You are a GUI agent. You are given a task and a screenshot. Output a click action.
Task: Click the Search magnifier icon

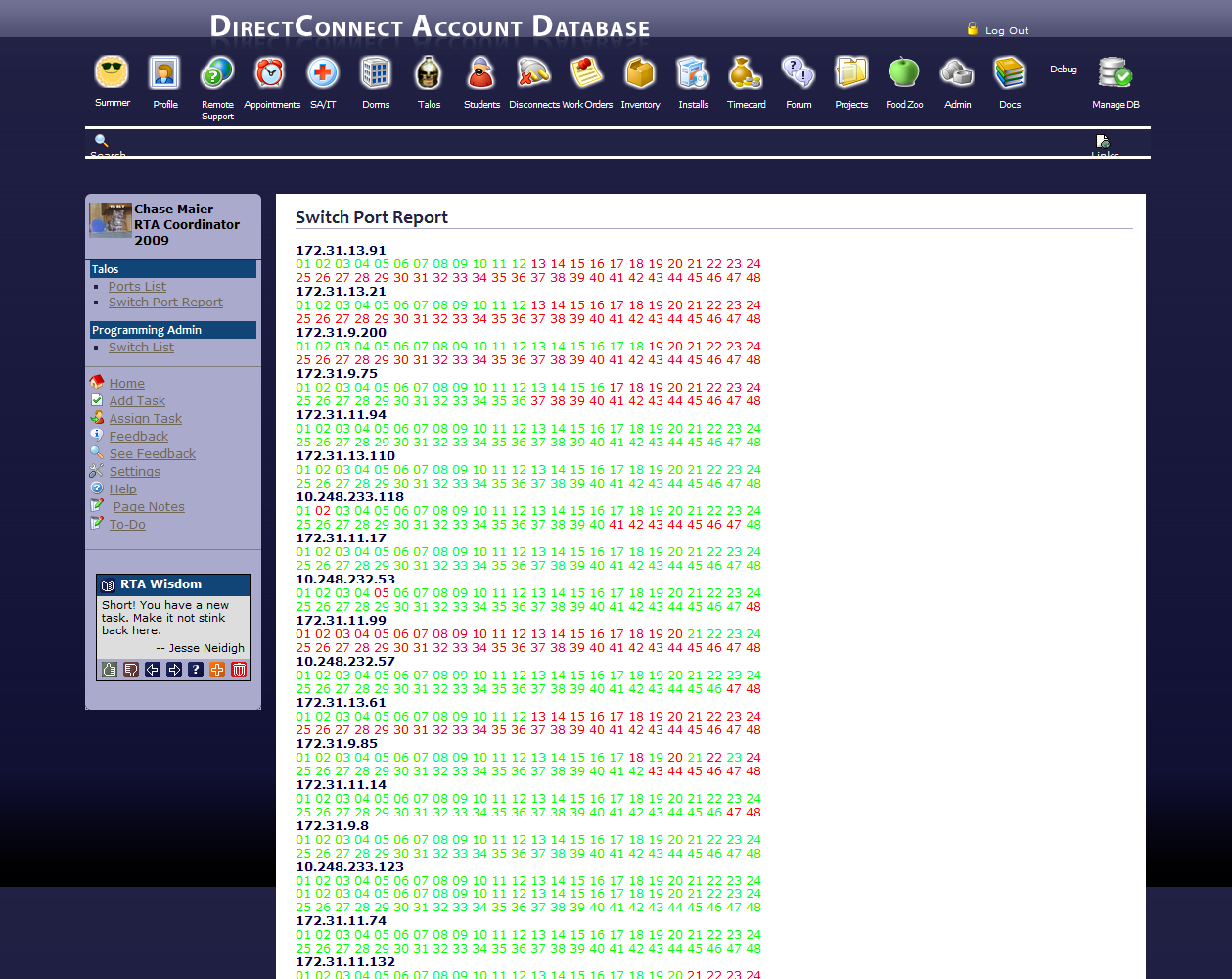[x=101, y=141]
